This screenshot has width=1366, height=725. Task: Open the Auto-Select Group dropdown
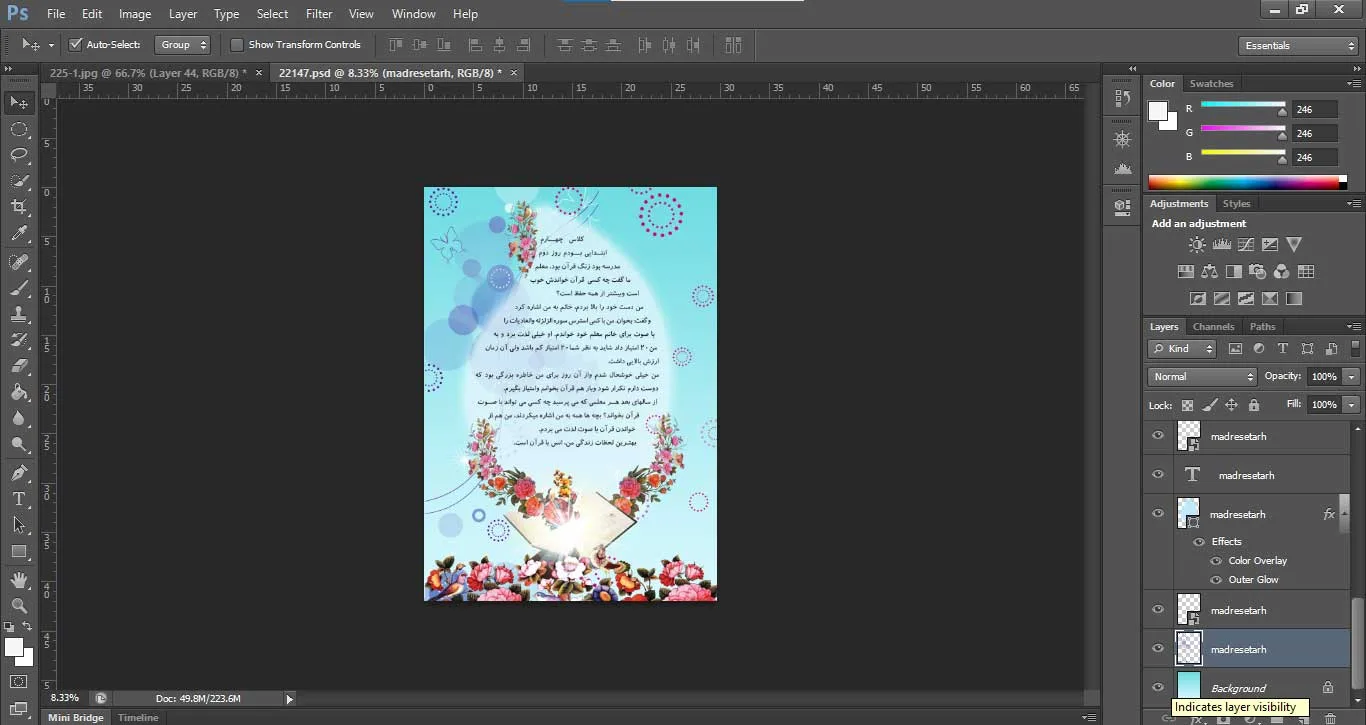coord(184,44)
